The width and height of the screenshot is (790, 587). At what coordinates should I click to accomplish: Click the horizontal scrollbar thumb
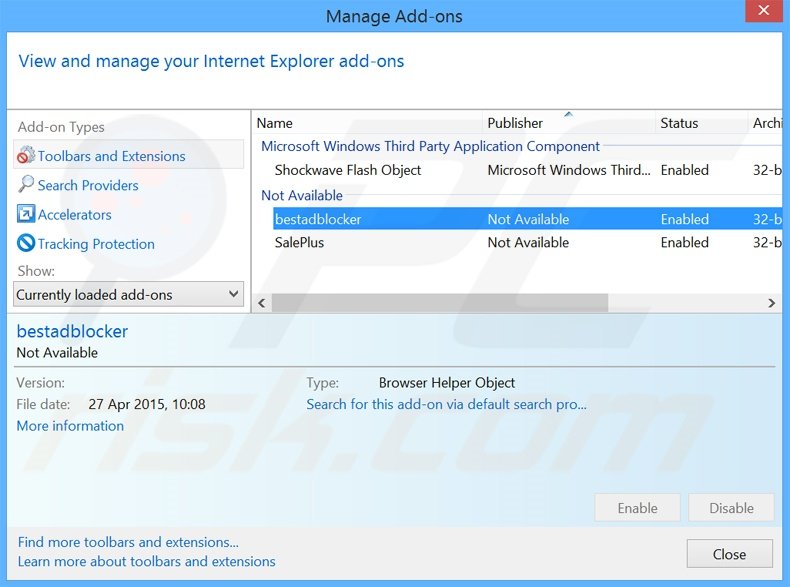tap(440, 303)
